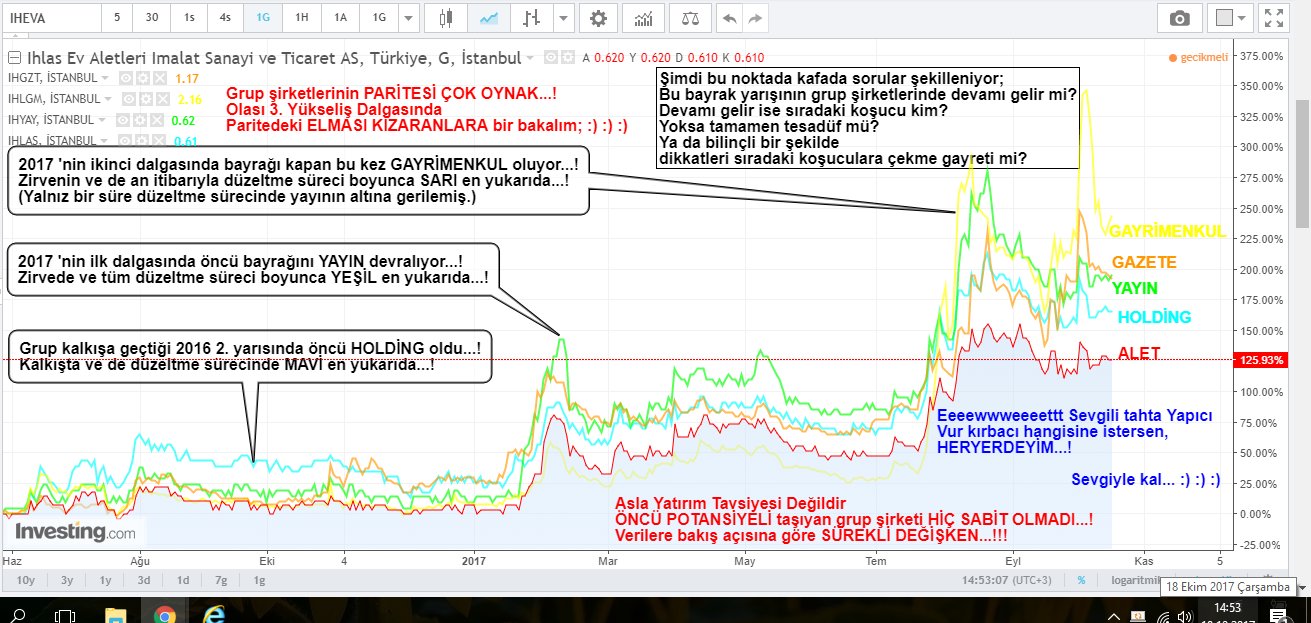
Task: Select the 4s interval button
Action: [x=226, y=17]
